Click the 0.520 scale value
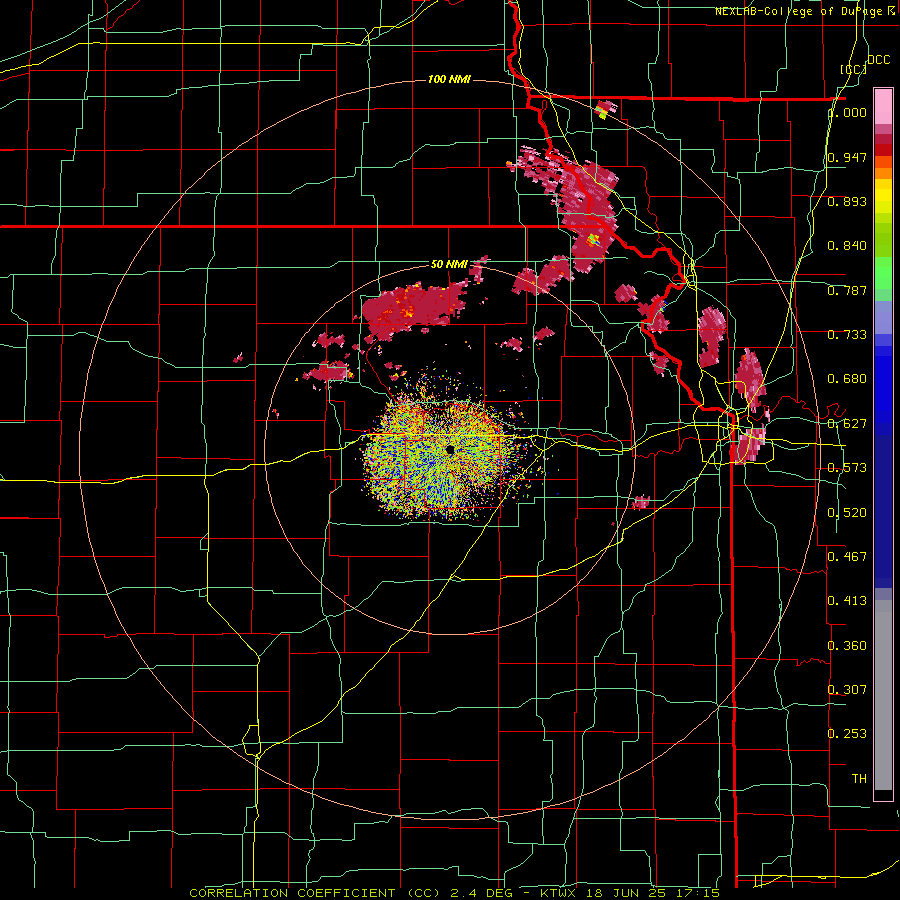The height and width of the screenshot is (900, 900). [847, 513]
